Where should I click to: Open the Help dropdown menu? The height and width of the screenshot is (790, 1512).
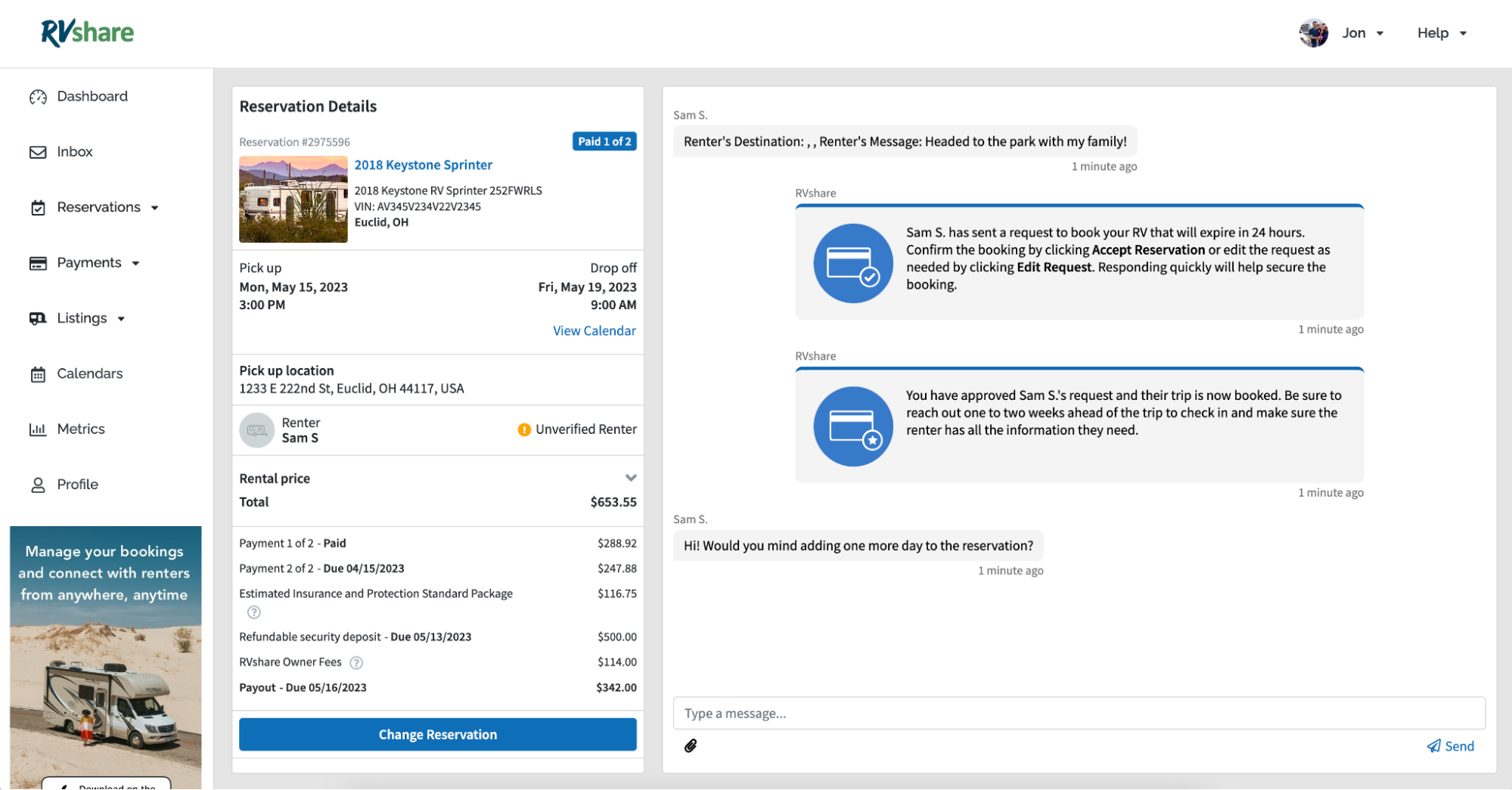coord(1441,33)
